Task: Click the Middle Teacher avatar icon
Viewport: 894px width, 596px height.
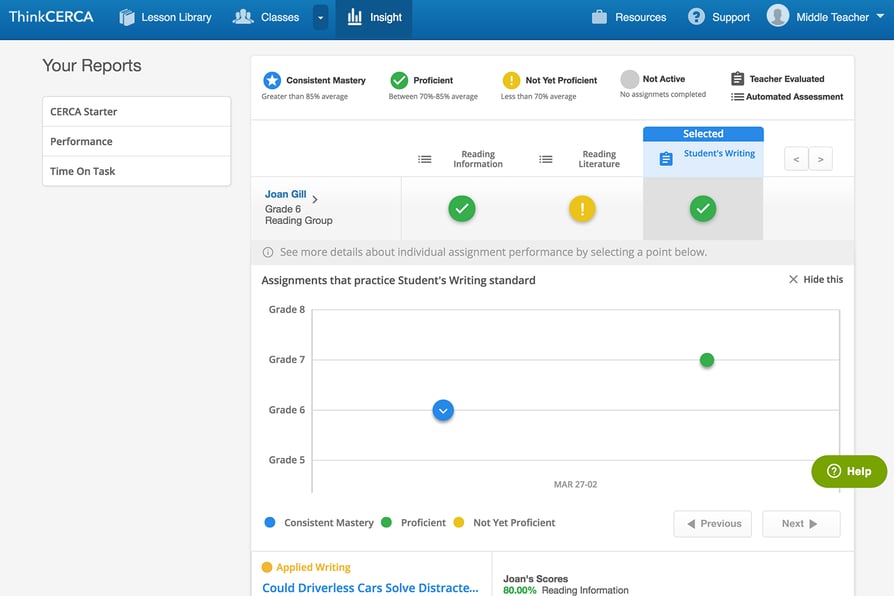Action: click(x=778, y=15)
